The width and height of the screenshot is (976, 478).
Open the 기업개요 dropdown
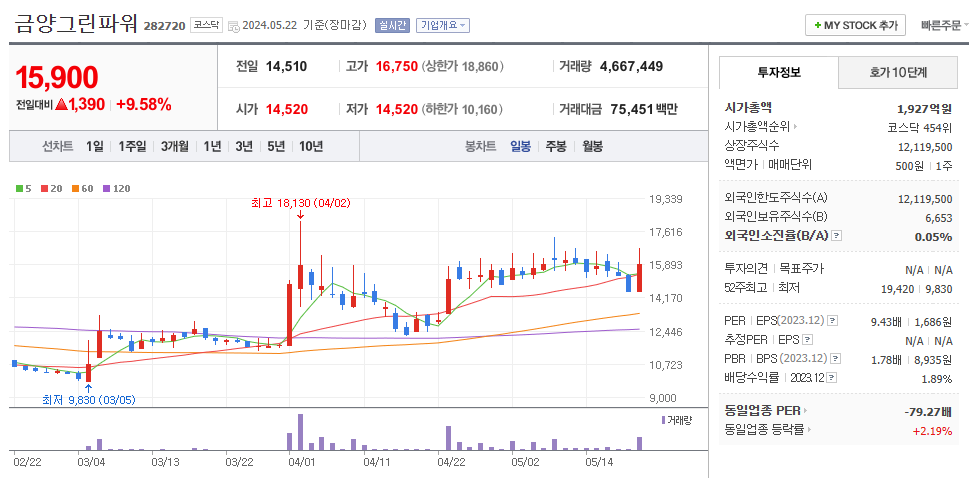point(443,26)
